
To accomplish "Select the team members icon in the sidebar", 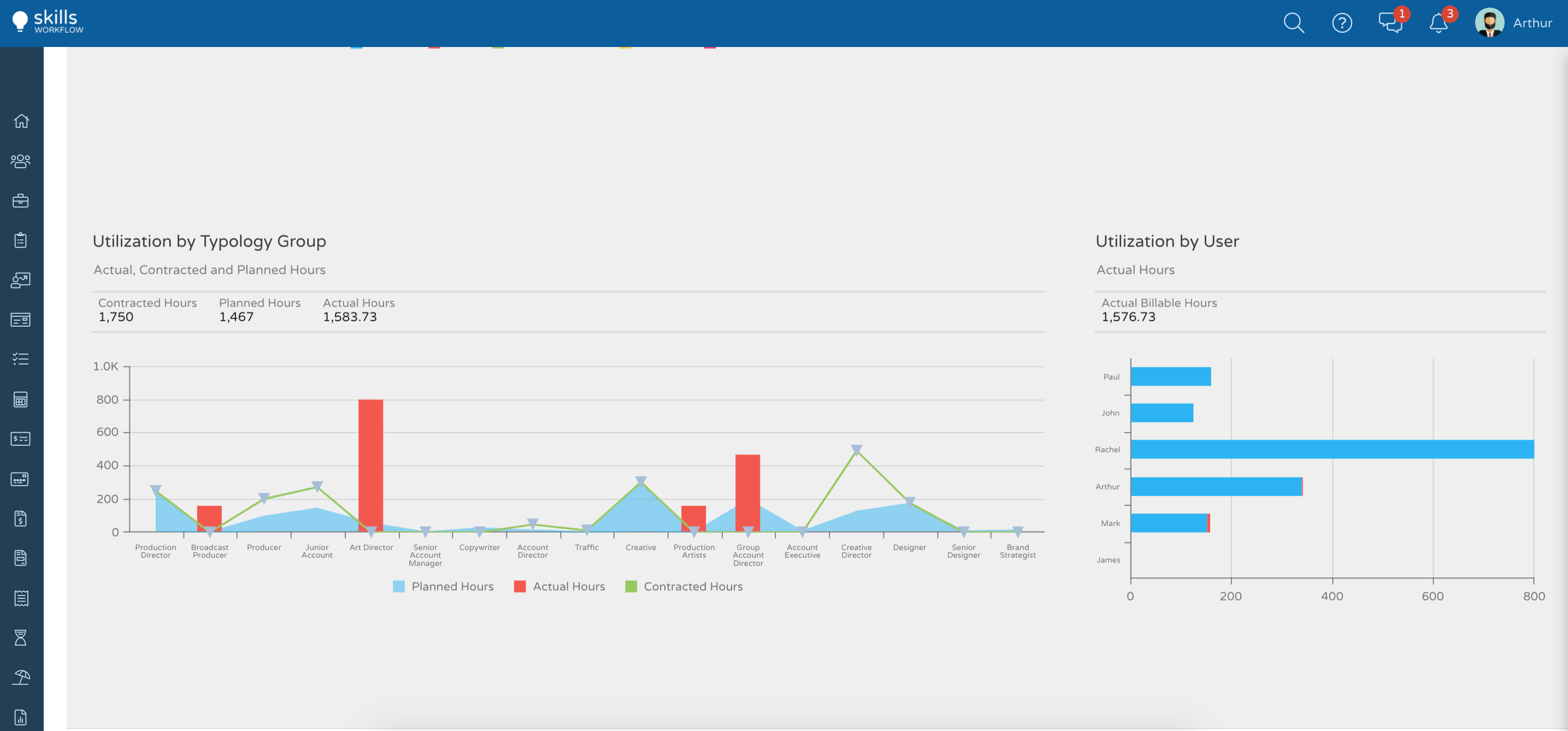I will click(21, 161).
